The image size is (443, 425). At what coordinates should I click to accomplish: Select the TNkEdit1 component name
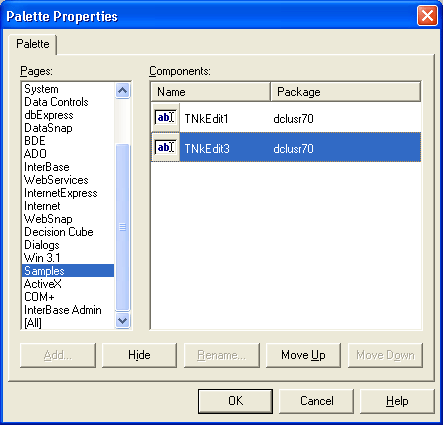[x=206, y=119]
